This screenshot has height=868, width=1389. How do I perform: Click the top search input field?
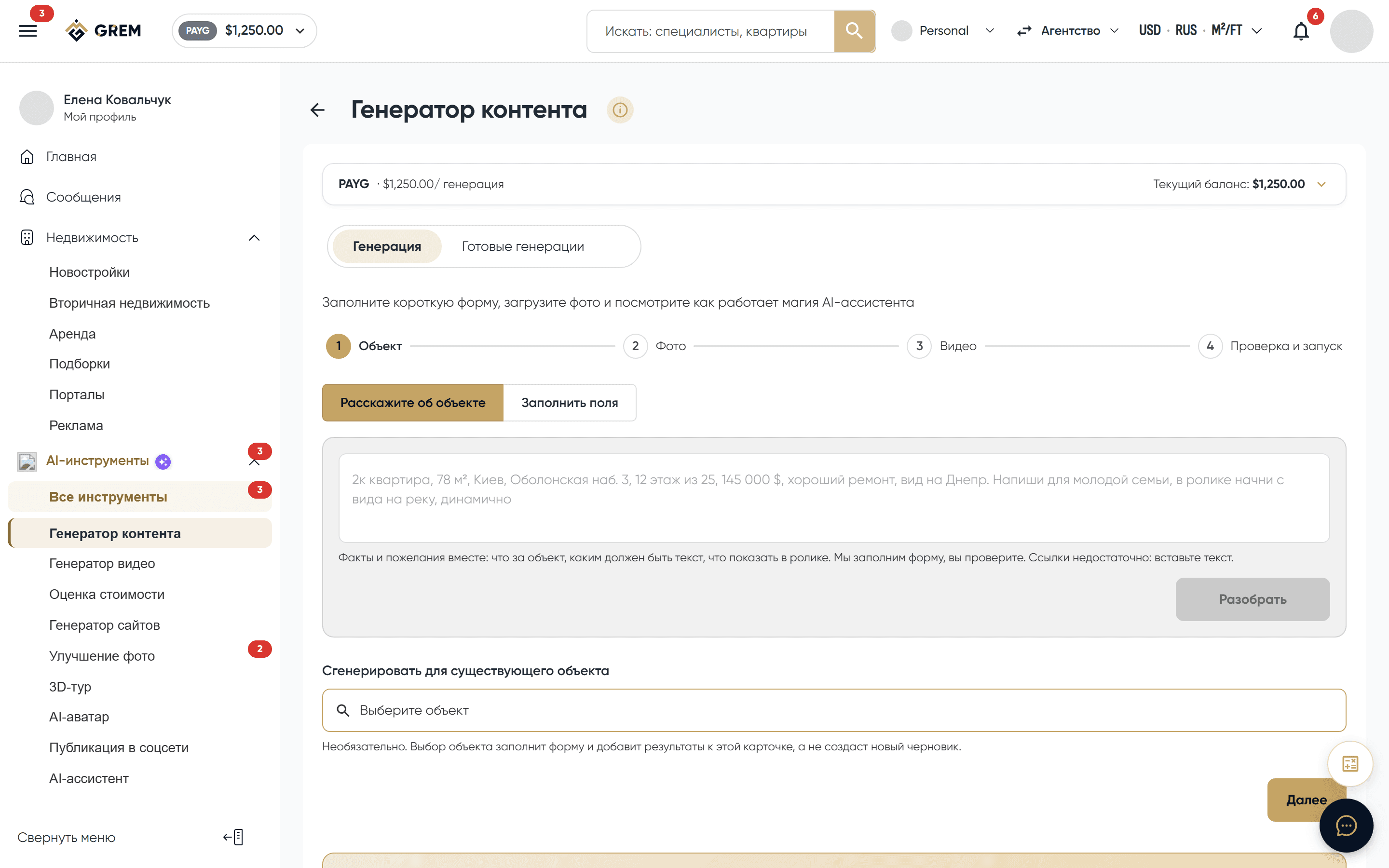(x=710, y=31)
